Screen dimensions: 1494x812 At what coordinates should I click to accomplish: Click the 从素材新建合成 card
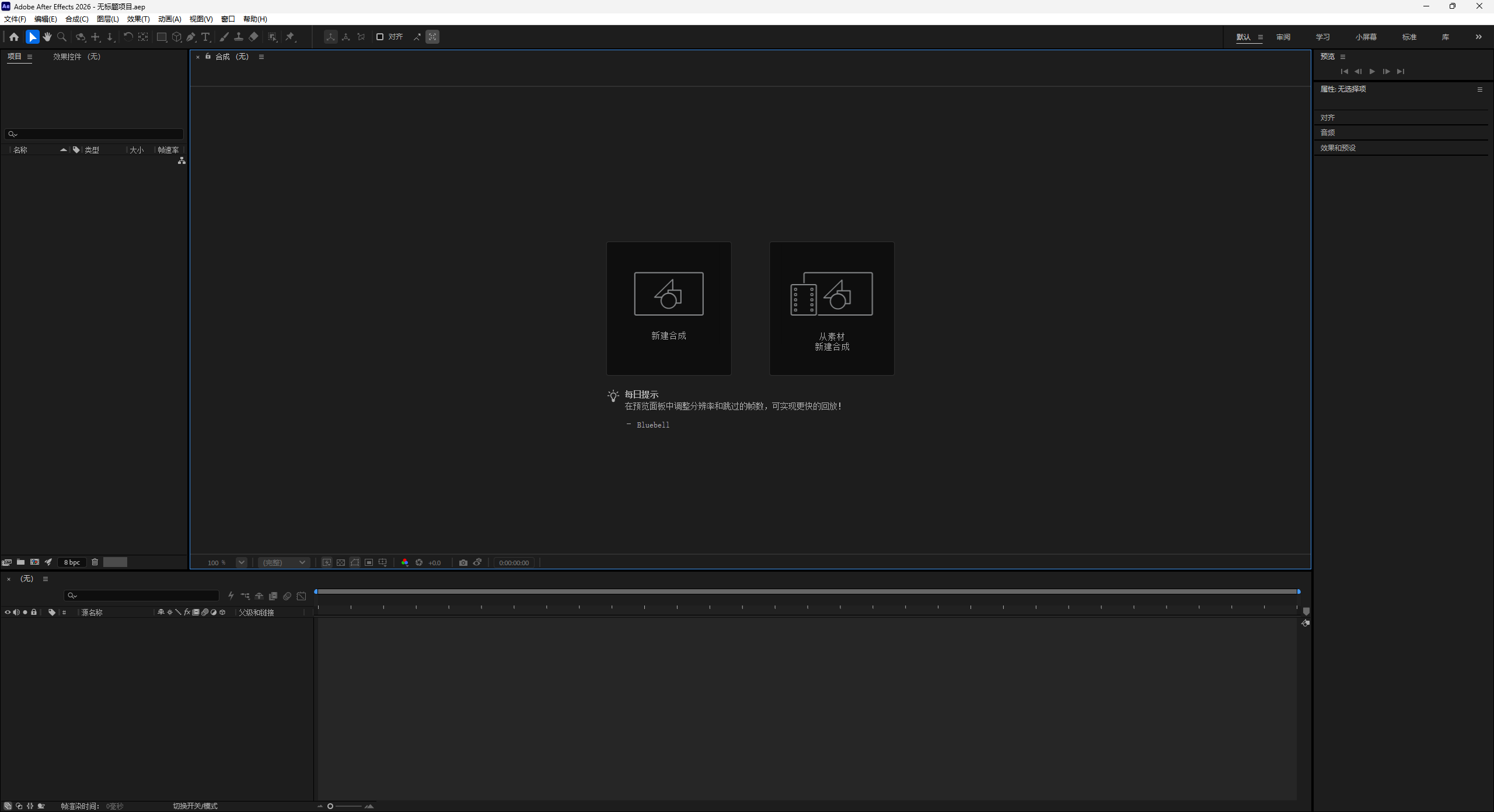click(x=832, y=308)
